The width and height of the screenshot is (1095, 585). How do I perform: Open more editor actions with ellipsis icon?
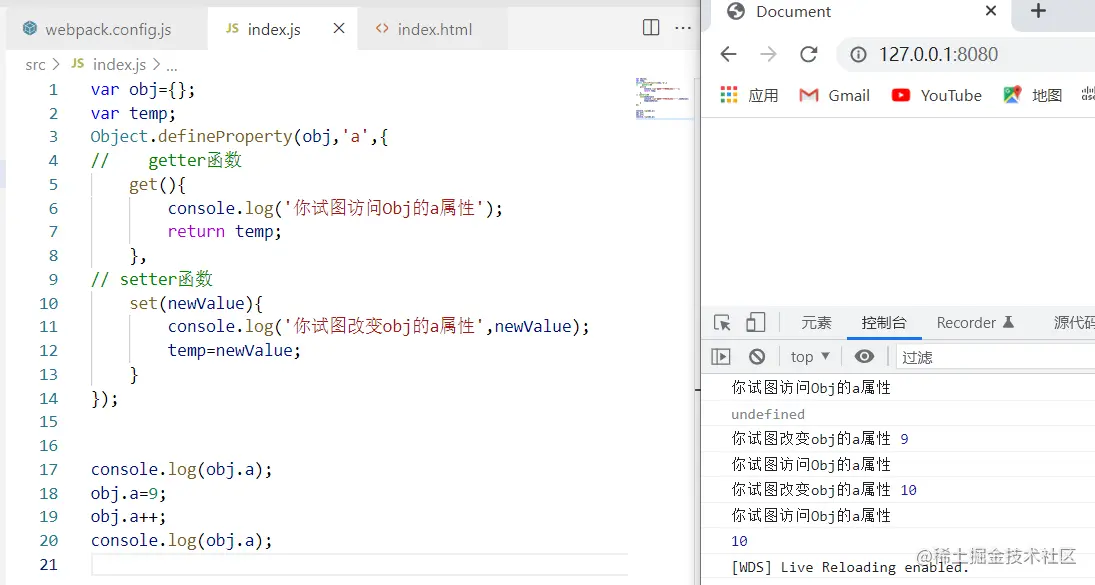point(684,27)
